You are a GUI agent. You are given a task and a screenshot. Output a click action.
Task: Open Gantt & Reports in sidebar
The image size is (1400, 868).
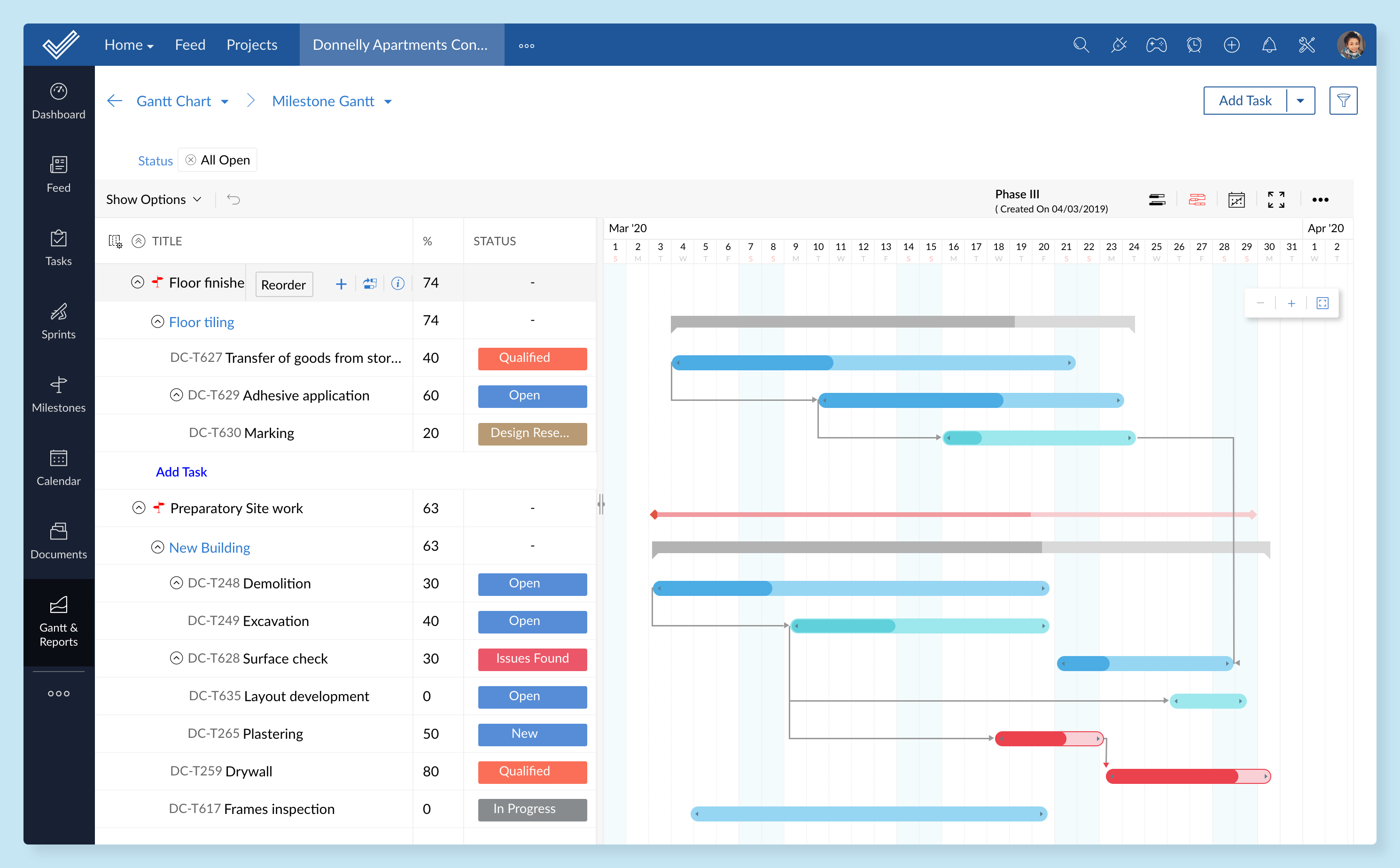click(59, 622)
